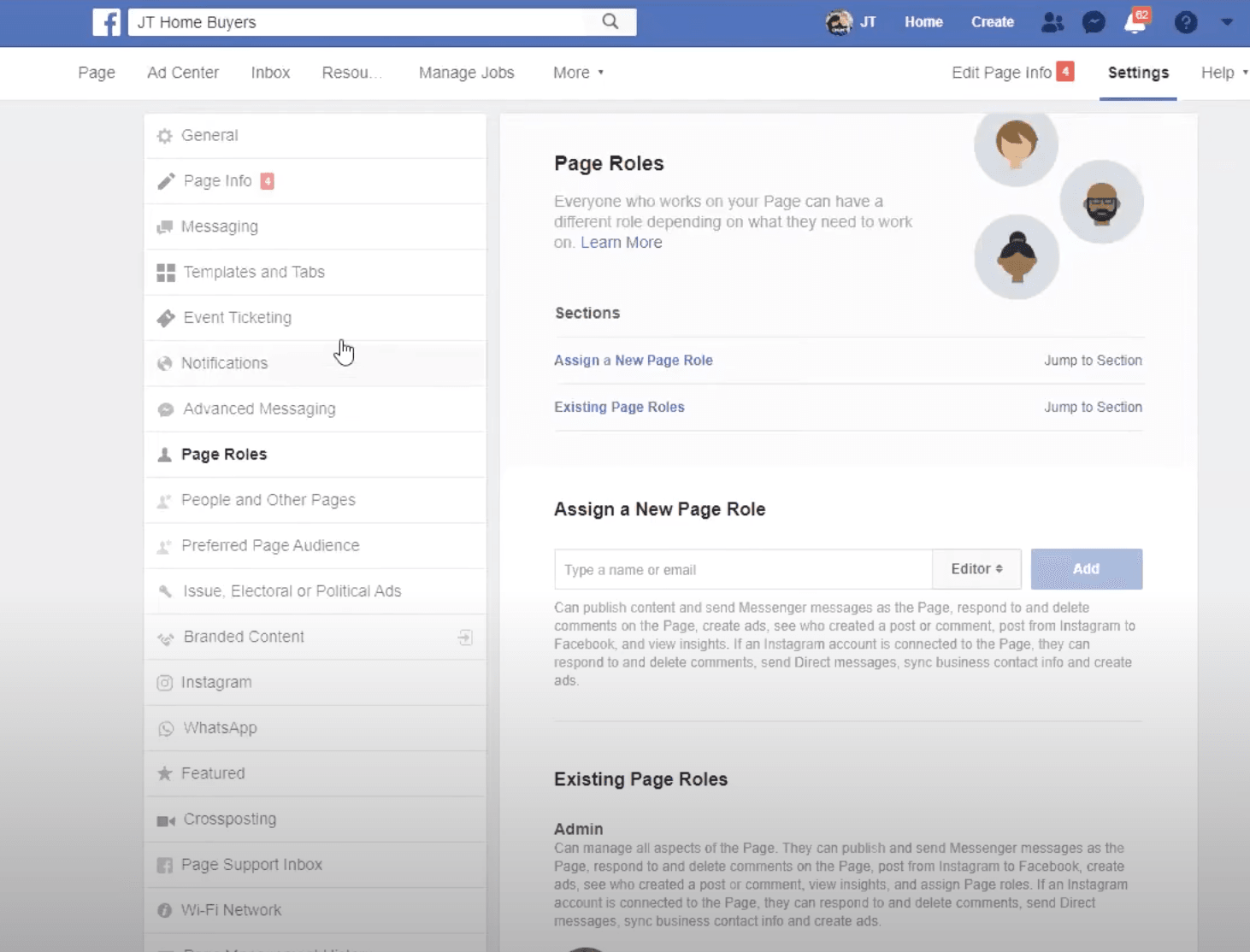Click the People and Other Pages icon
The height and width of the screenshot is (952, 1250).
[164, 501]
